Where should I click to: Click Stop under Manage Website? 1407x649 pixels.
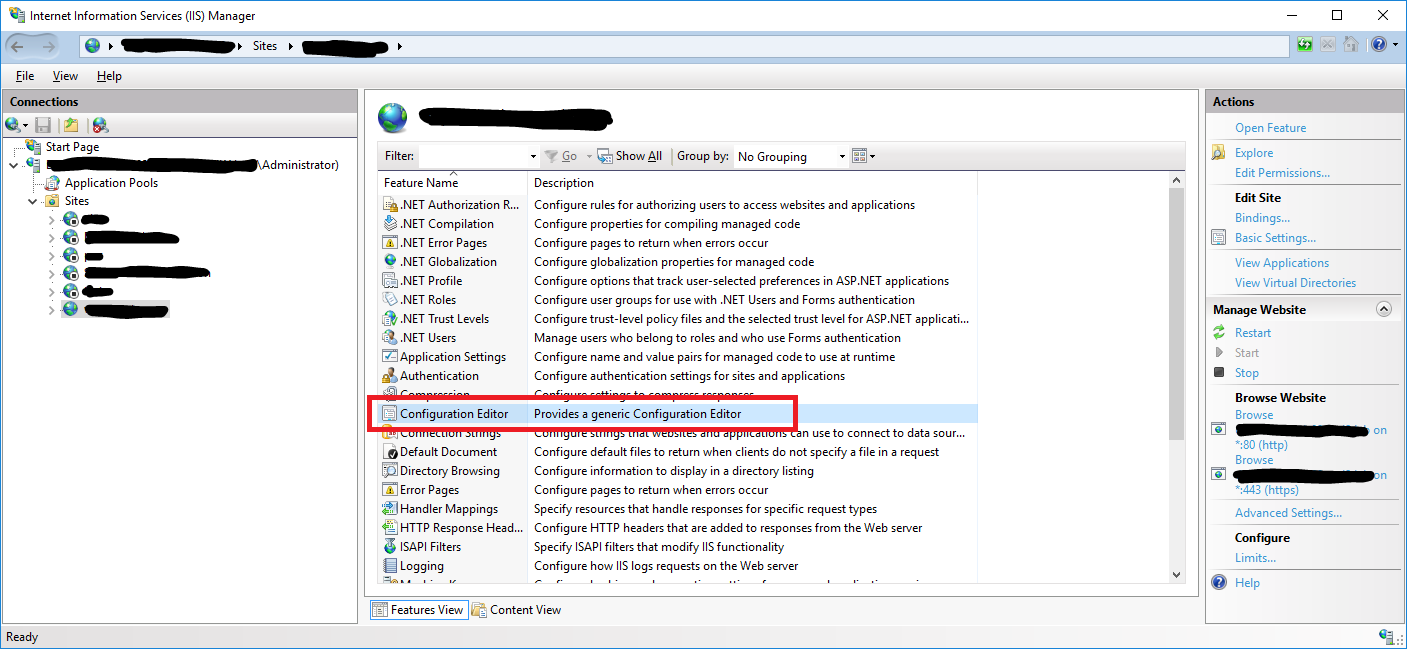tap(1247, 373)
